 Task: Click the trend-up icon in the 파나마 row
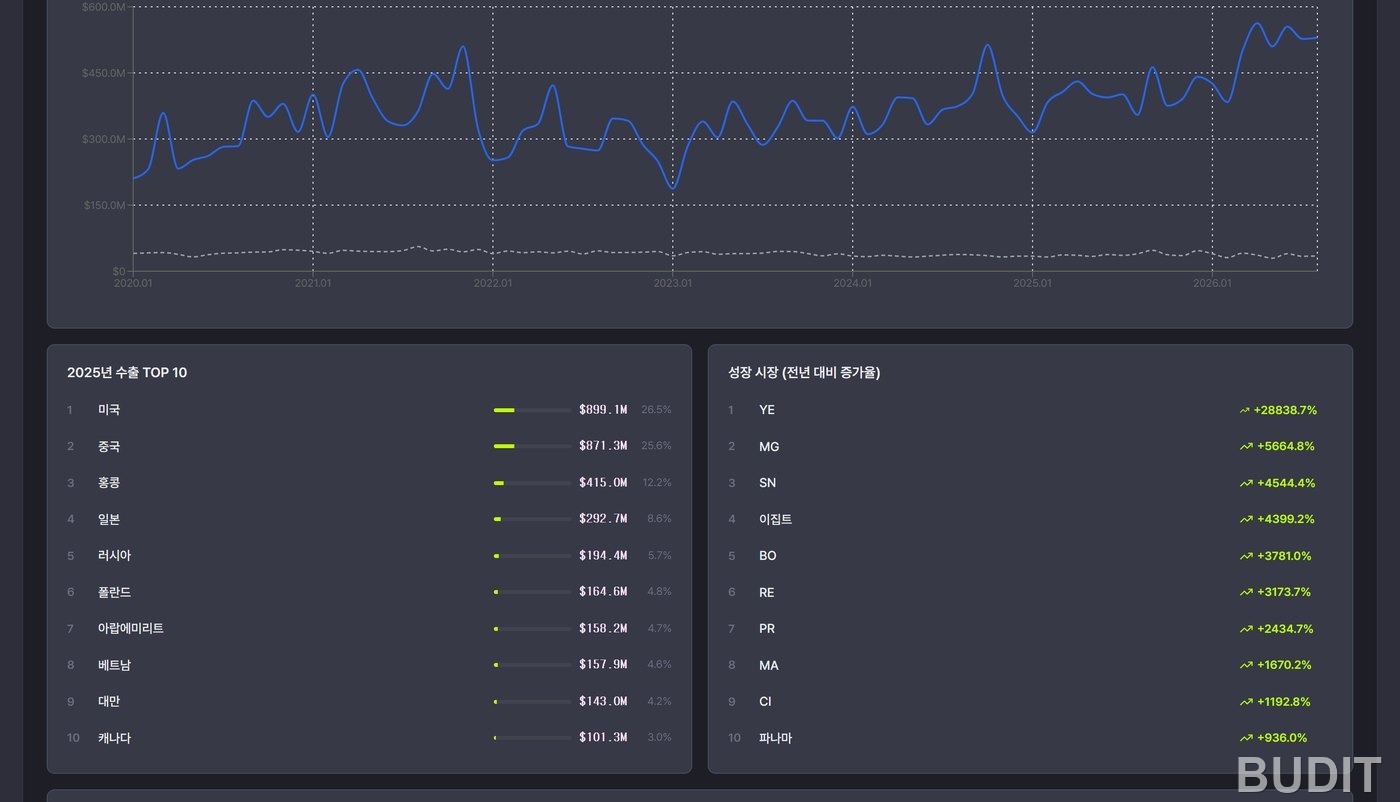1246,738
